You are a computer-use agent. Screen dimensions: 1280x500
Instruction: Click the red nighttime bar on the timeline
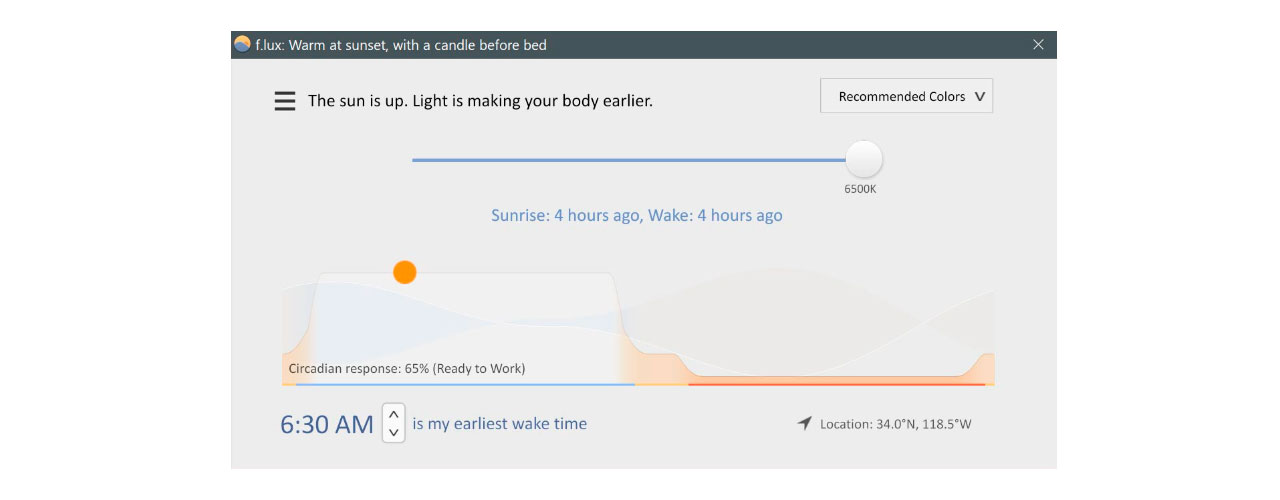pyautogui.click(x=836, y=383)
